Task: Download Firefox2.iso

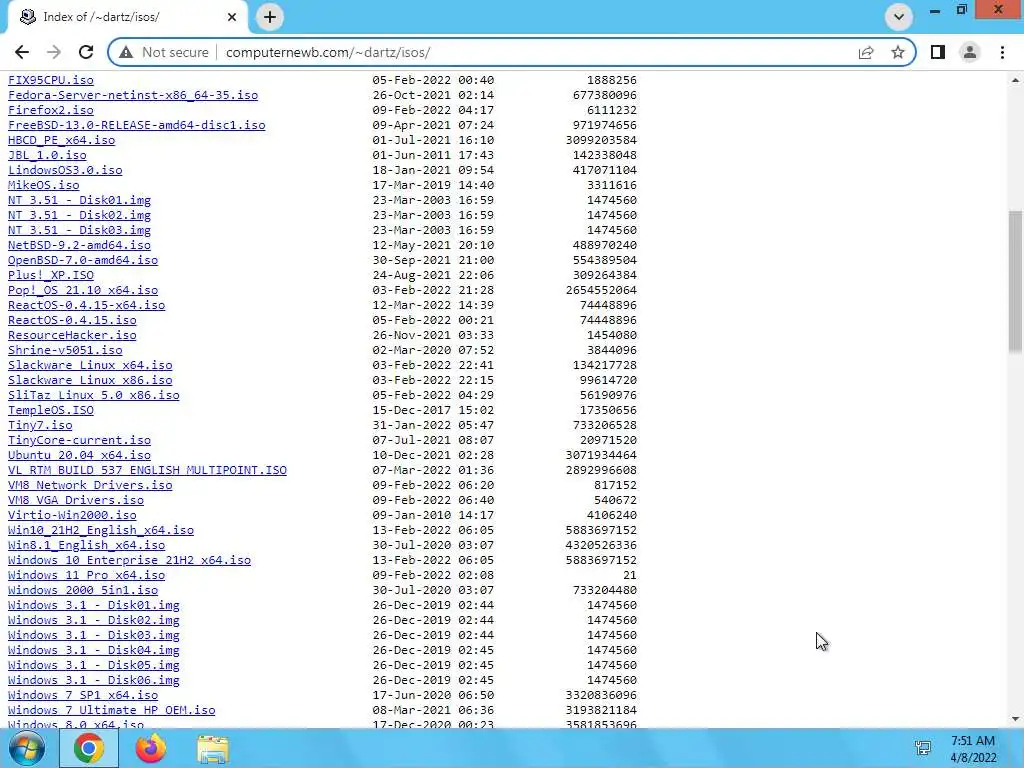Action: click(x=51, y=110)
